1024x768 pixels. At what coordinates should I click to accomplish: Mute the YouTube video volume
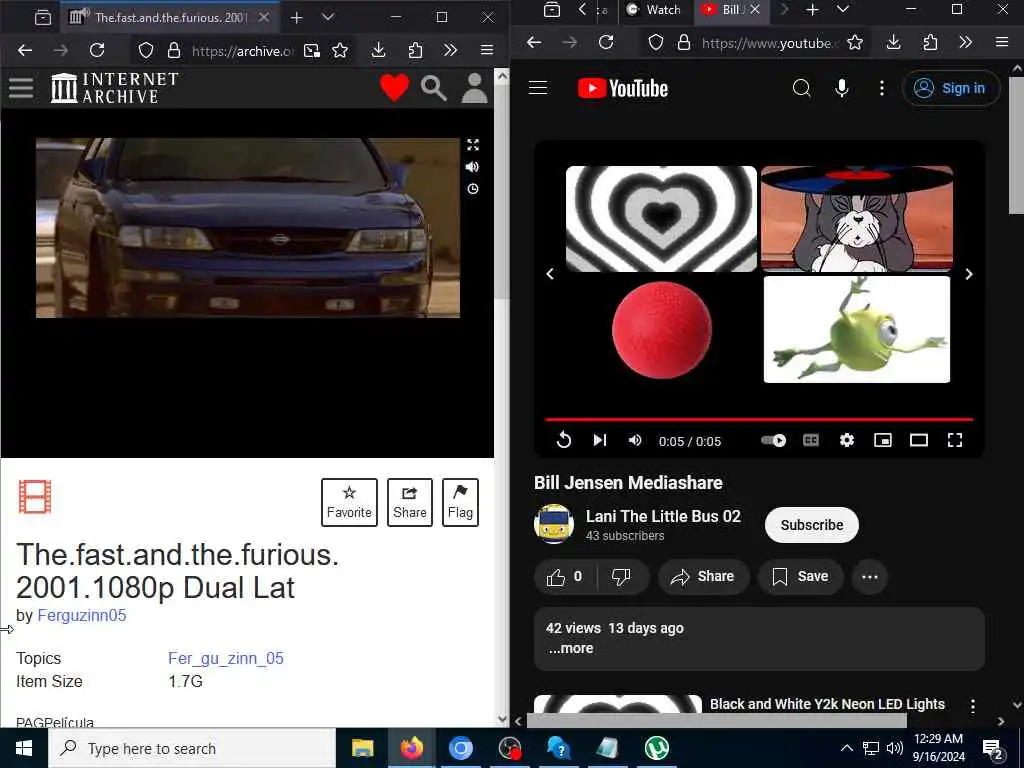point(635,440)
